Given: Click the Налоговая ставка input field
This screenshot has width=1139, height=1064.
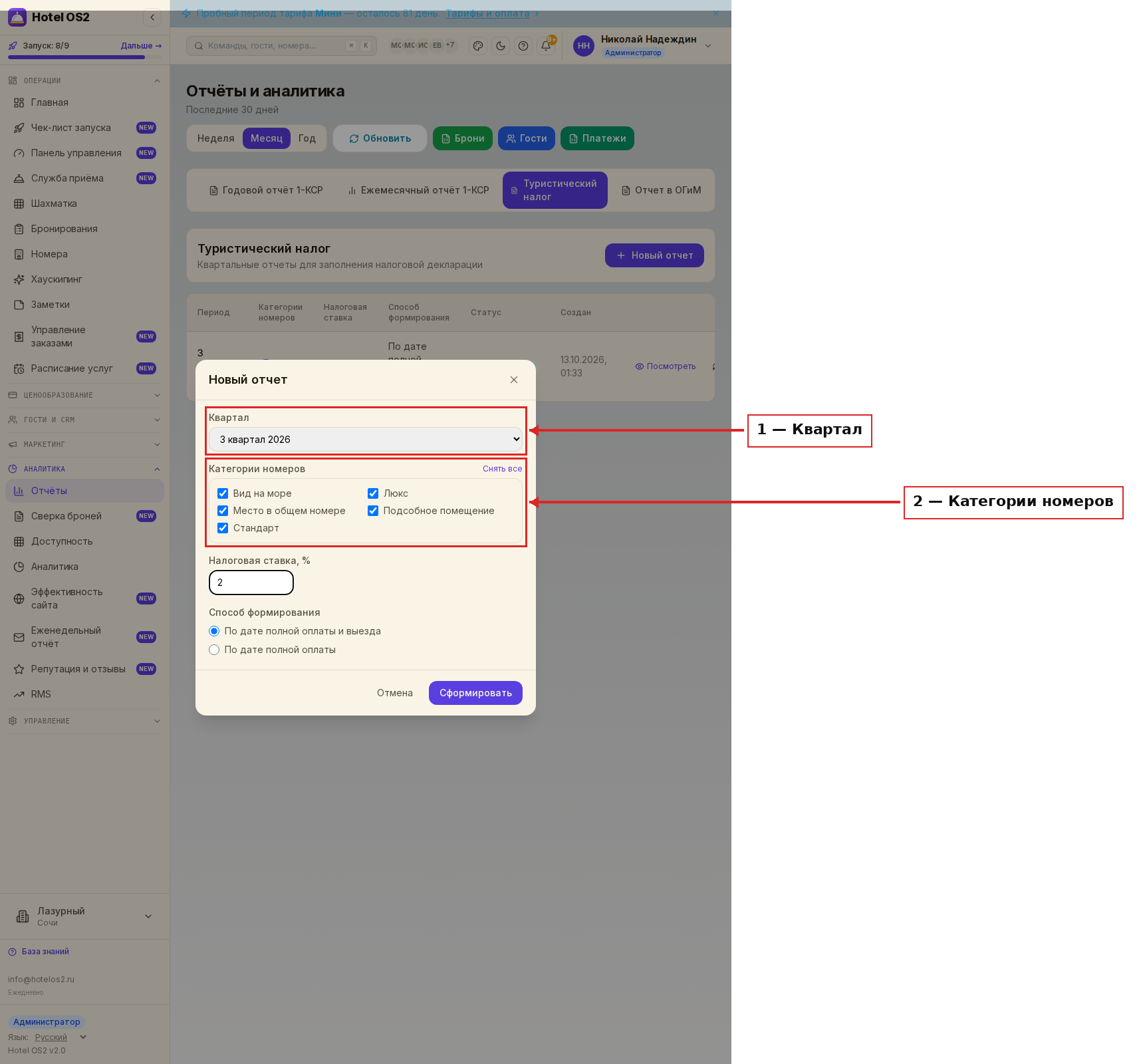Looking at the screenshot, I should (x=251, y=583).
